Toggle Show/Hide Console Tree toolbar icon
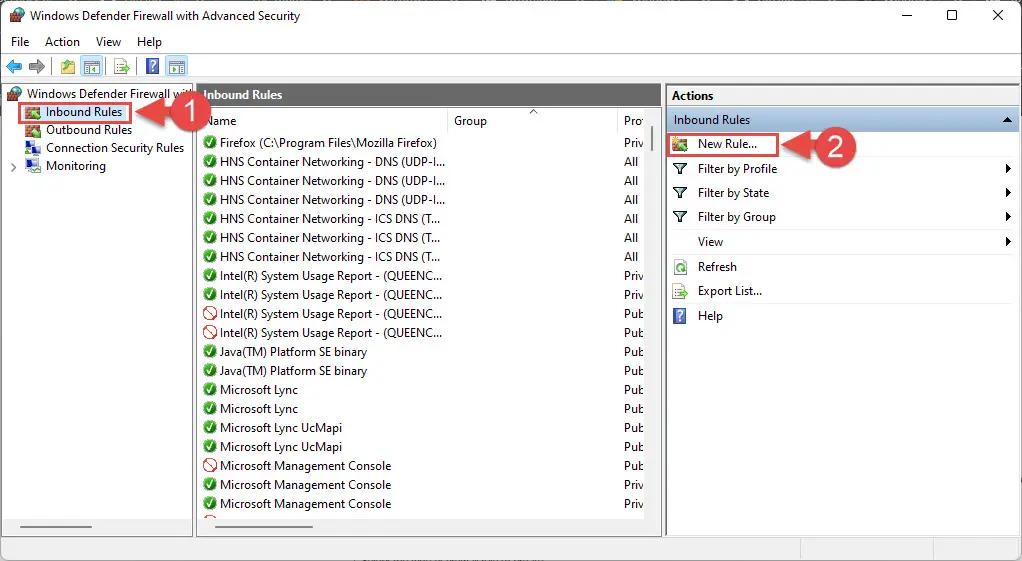Viewport: 1022px width, 561px height. point(91,67)
